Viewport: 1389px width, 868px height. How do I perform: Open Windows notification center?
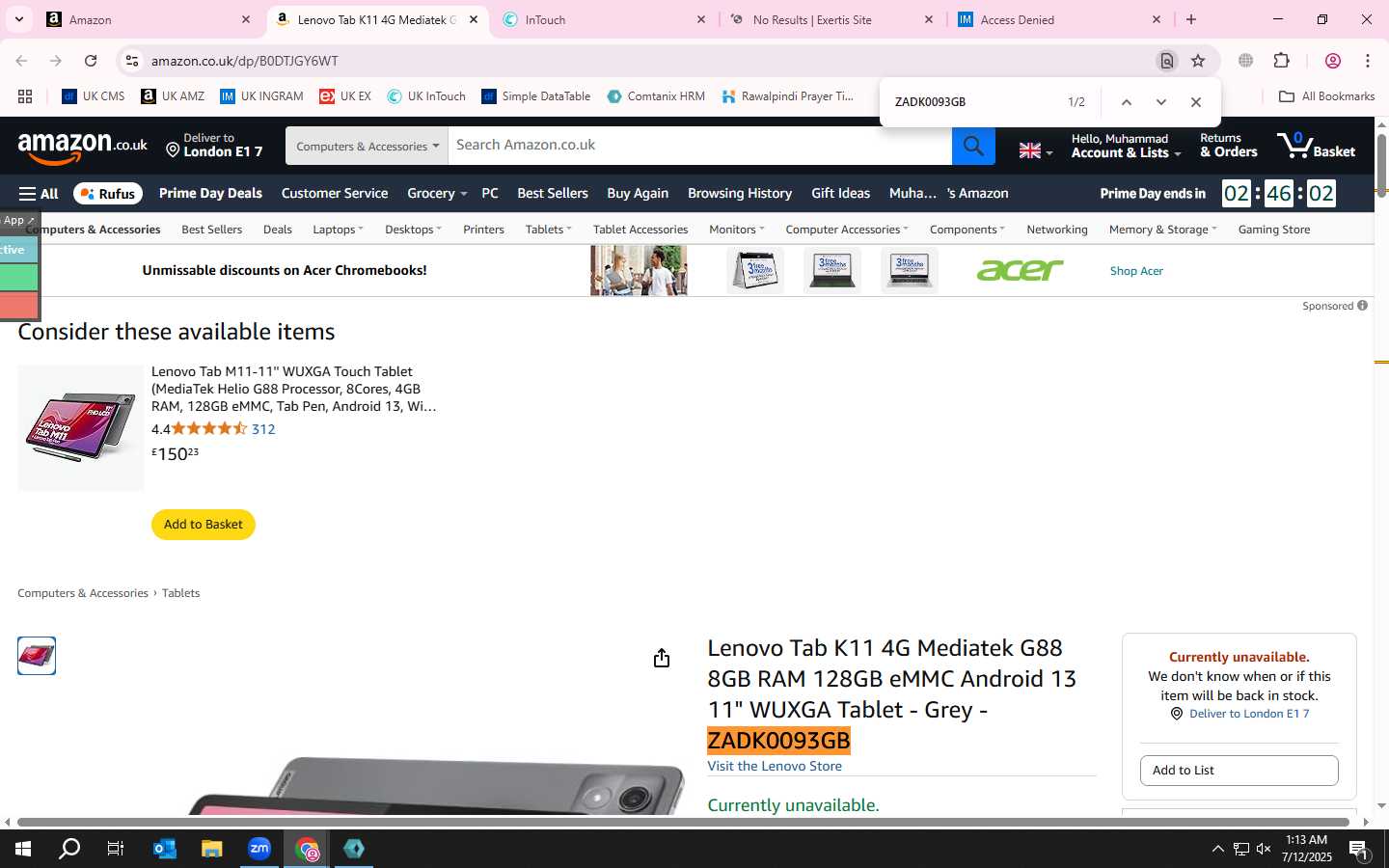[x=1359, y=849]
